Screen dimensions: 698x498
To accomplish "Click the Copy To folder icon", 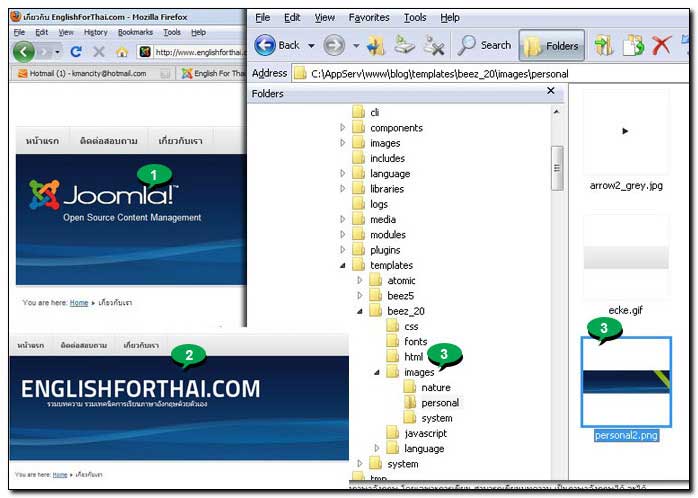I will 633,45.
